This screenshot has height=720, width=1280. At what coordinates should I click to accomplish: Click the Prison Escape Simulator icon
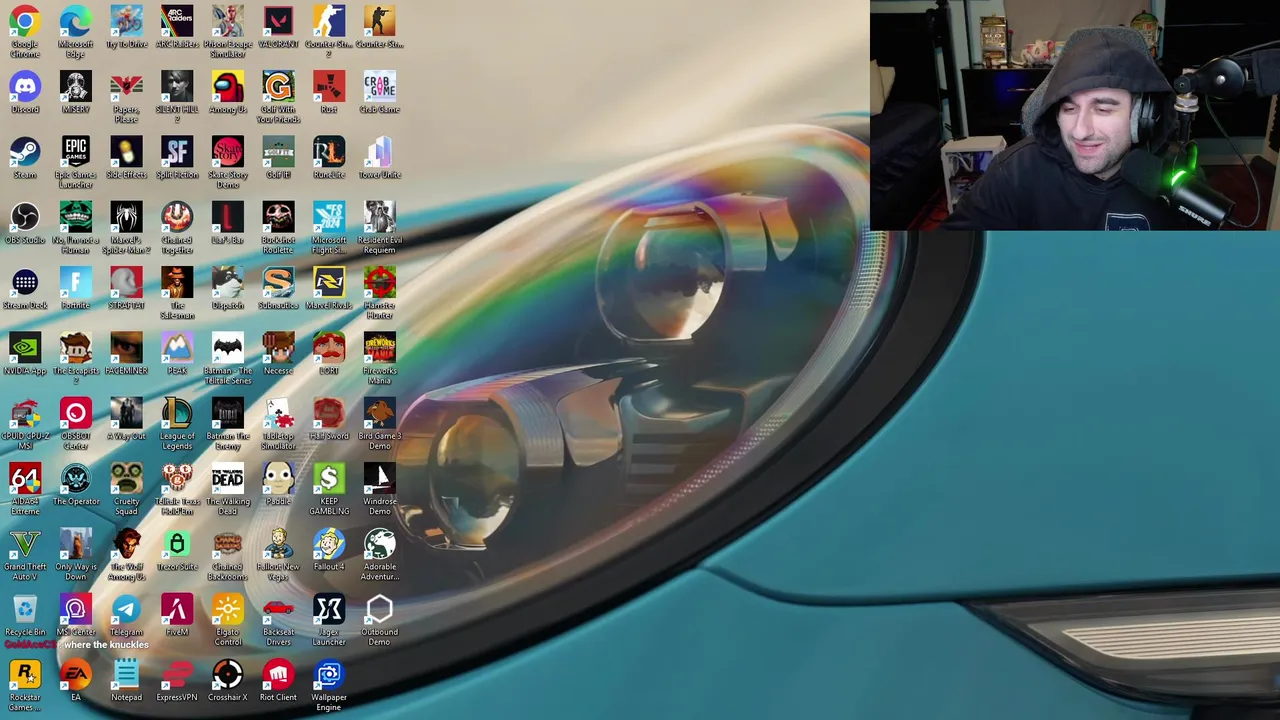(x=228, y=22)
